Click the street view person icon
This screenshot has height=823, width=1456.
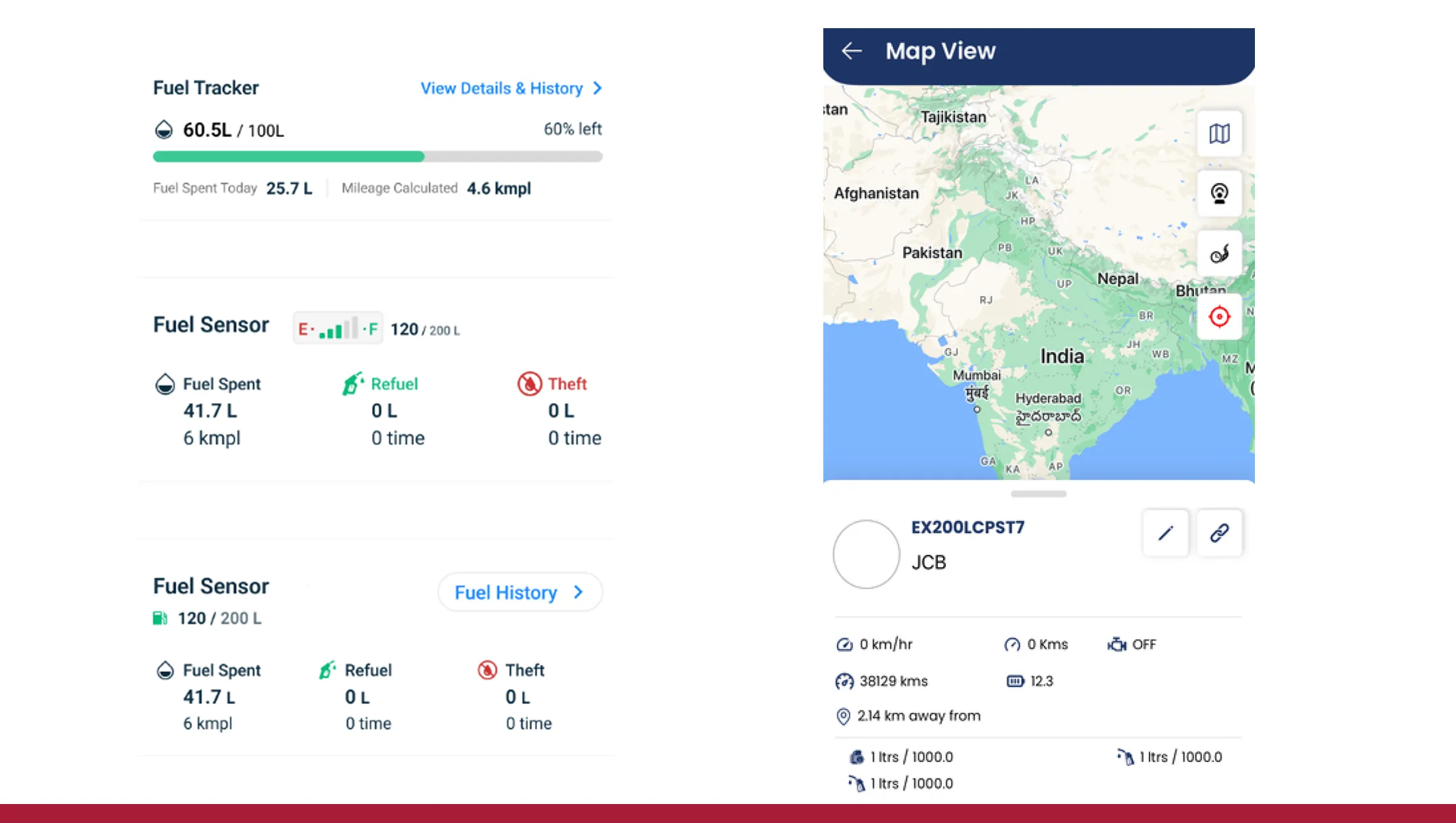pyautogui.click(x=1219, y=194)
